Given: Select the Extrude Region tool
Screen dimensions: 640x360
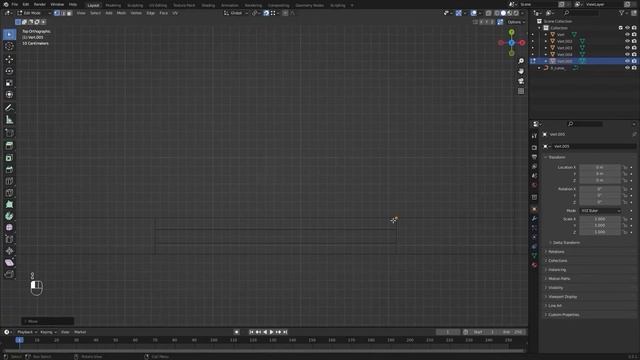Looking at the screenshot, I should click(9, 146).
